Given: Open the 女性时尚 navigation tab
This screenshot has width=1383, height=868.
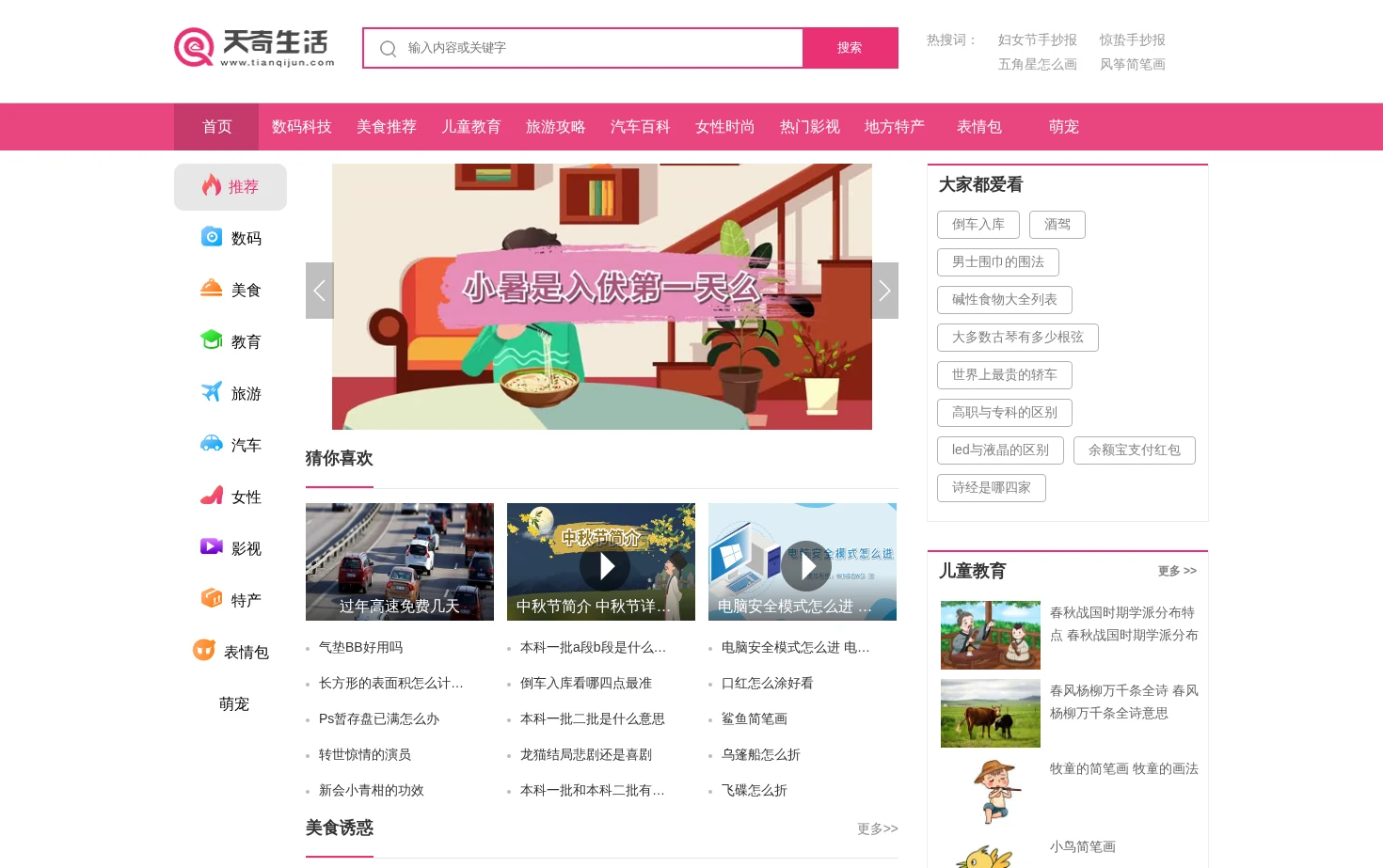Looking at the screenshot, I should [x=724, y=127].
